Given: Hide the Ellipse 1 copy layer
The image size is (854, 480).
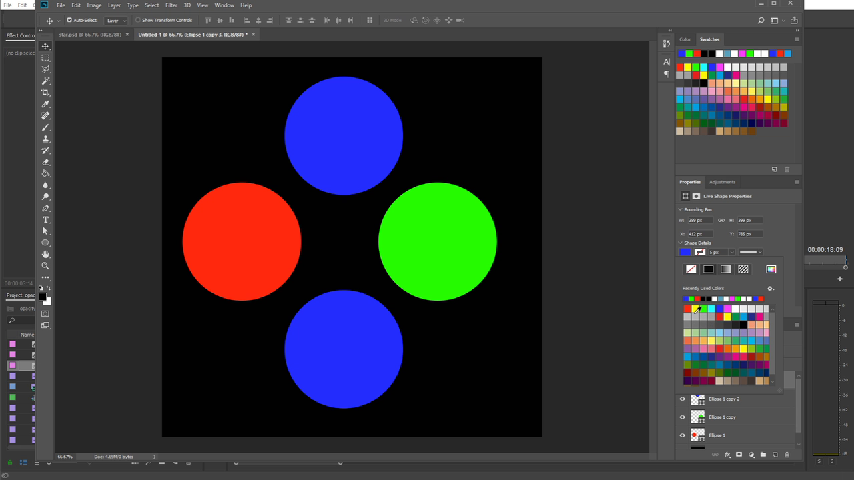Looking at the screenshot, I should [x=683, y=416].
